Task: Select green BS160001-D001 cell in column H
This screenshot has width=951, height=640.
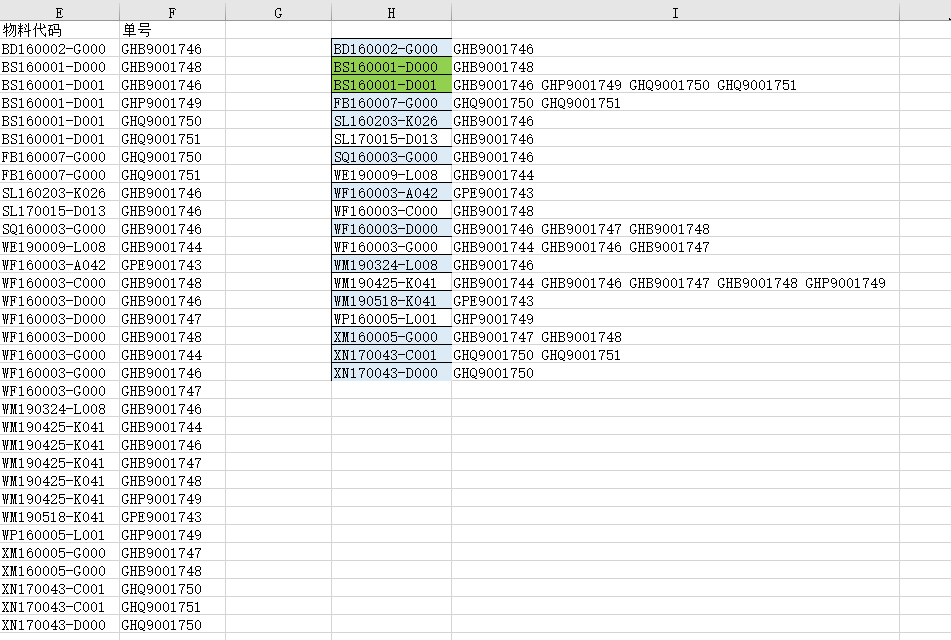Action: tap(391, 85)
